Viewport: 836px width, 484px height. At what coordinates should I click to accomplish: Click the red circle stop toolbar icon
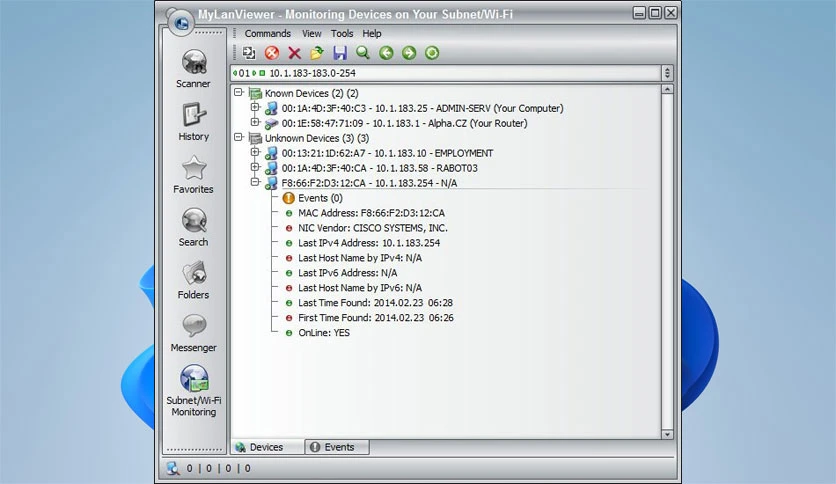tap(272, 53)
